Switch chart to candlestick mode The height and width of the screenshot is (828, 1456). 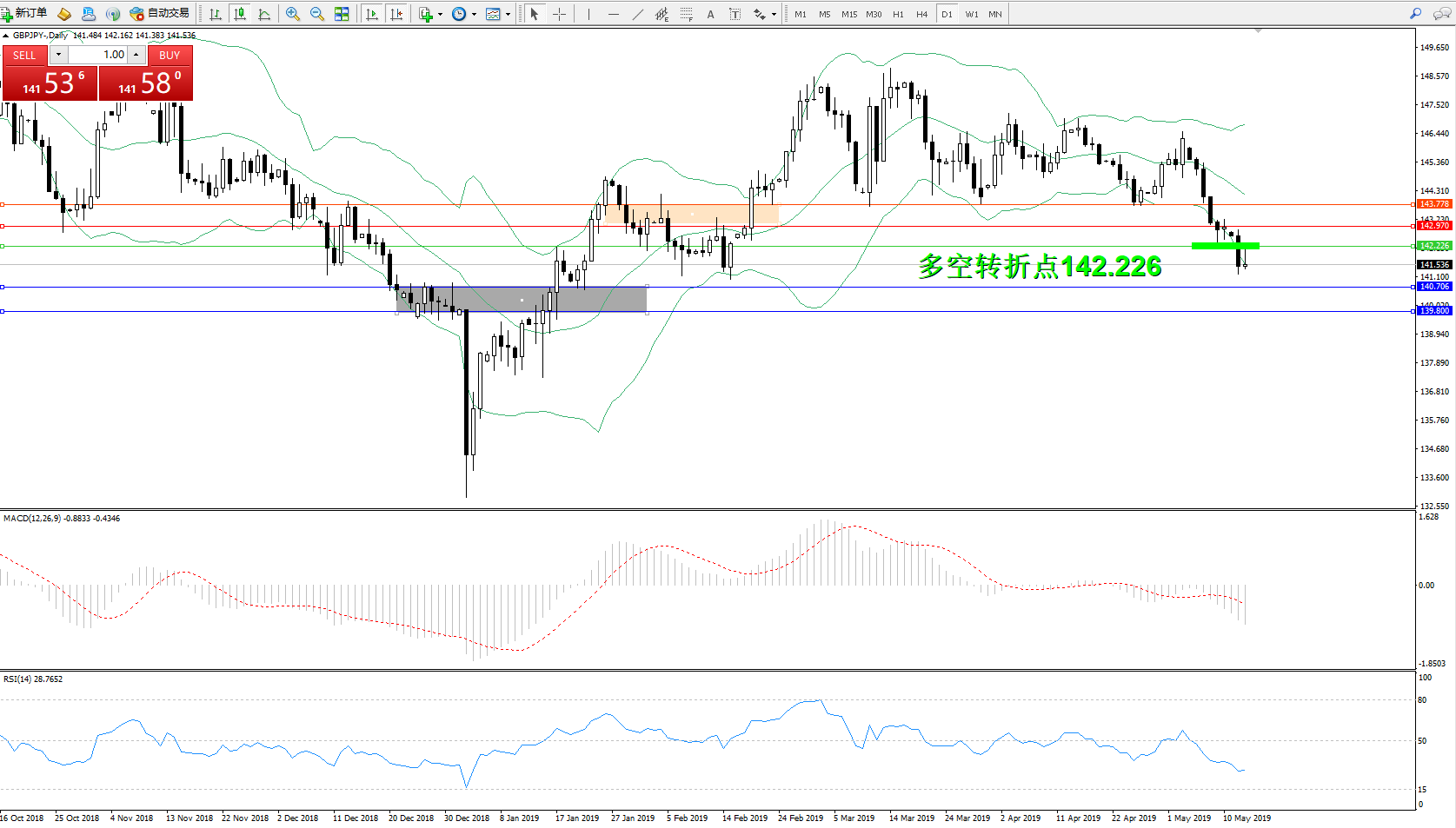(x=240, y=14)
